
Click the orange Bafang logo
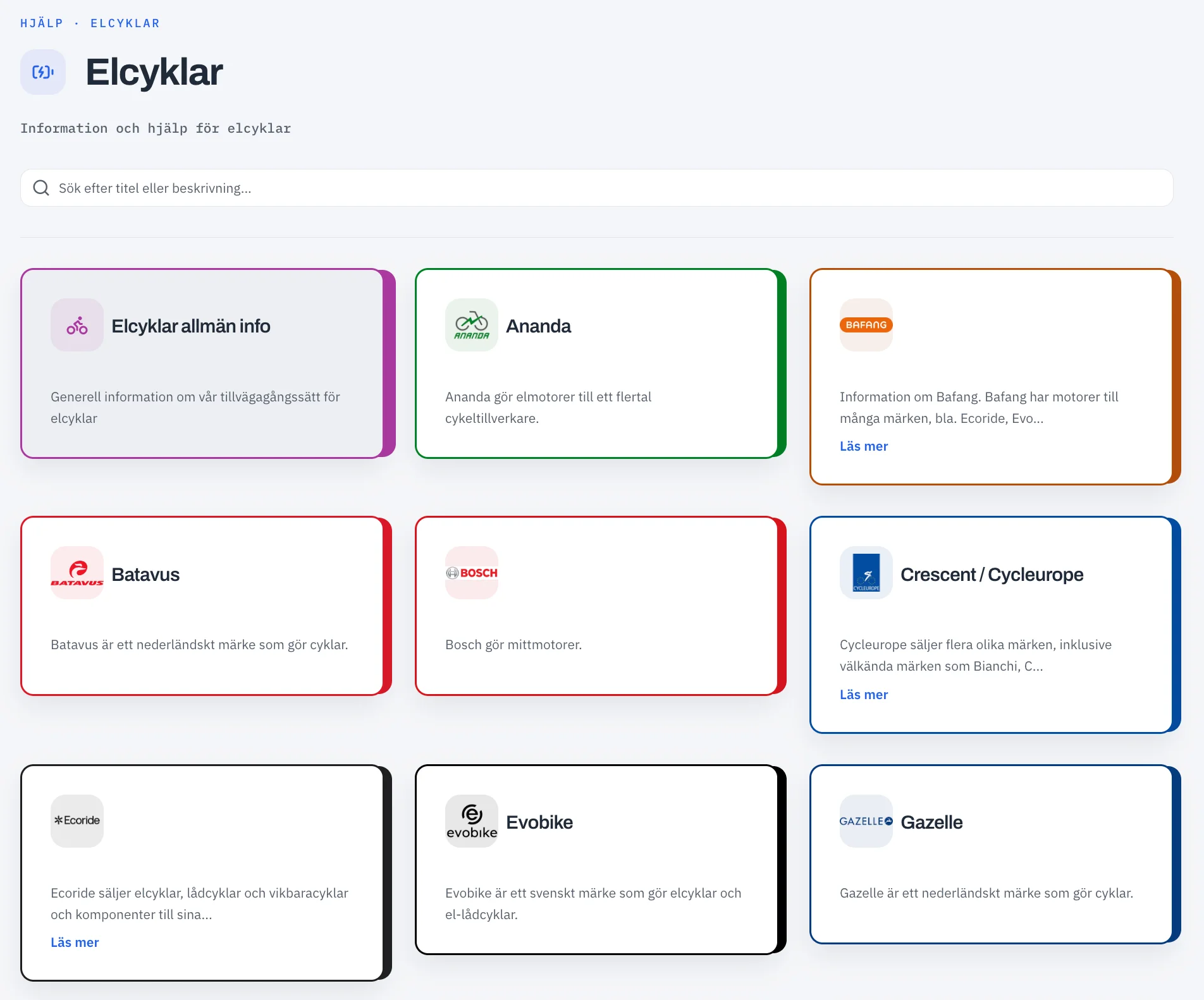[866, 325]
